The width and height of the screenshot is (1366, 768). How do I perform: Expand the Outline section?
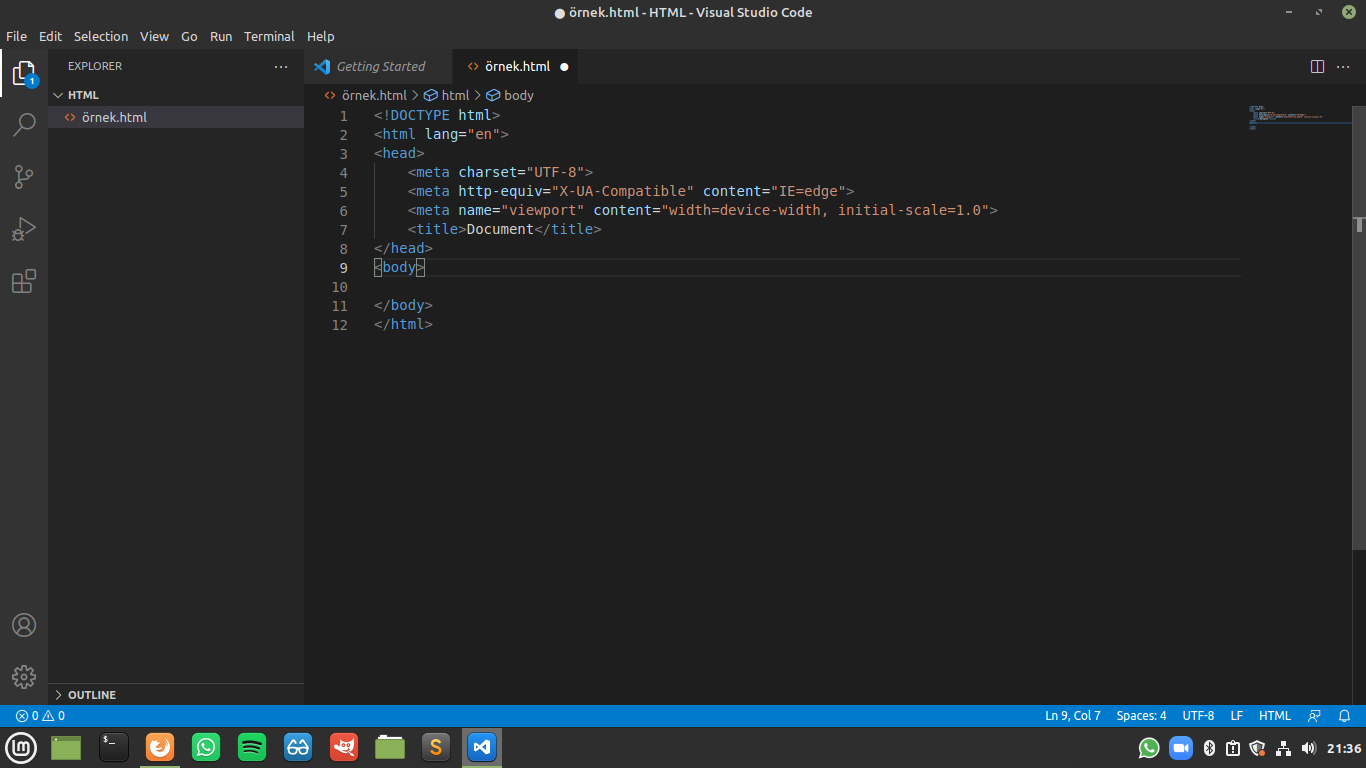coord(176,695)
